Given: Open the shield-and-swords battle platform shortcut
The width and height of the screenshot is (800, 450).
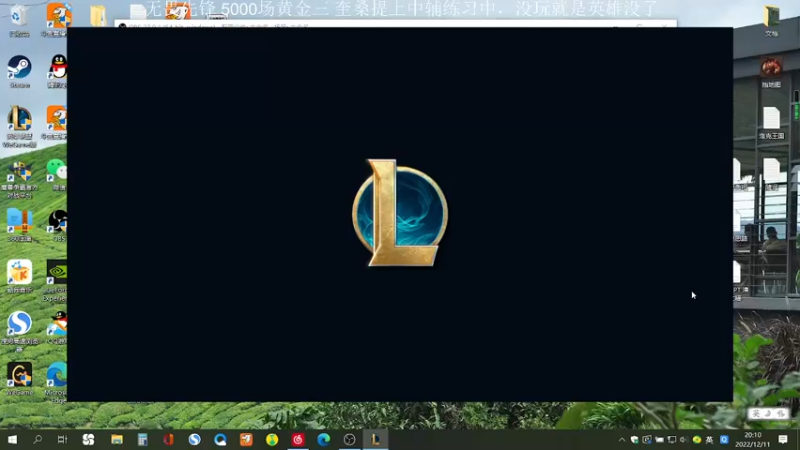Looking at the screenshot, I should 19,179.
